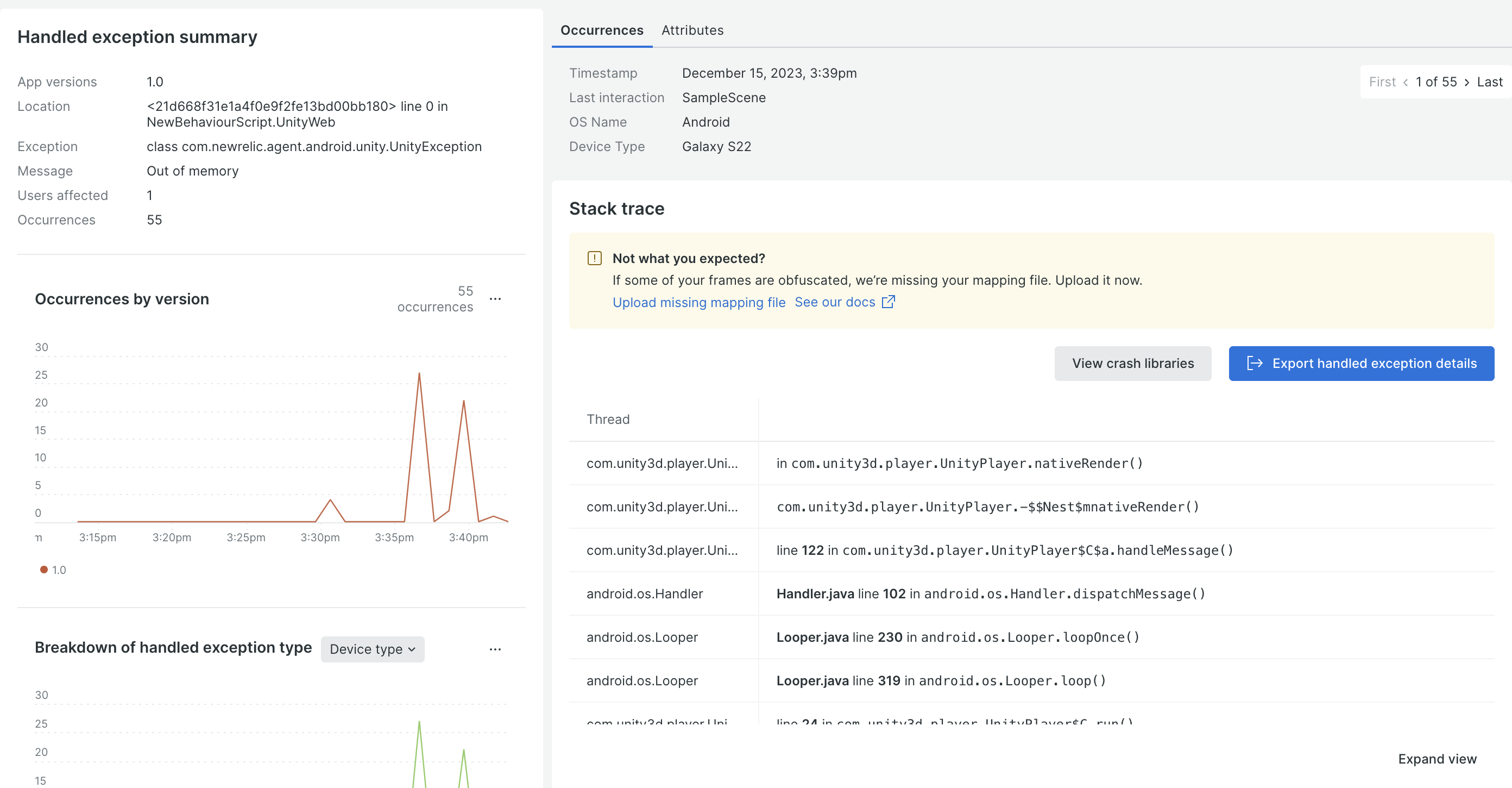Click export icon on Export handled exception button

(x=1255, y=364)
